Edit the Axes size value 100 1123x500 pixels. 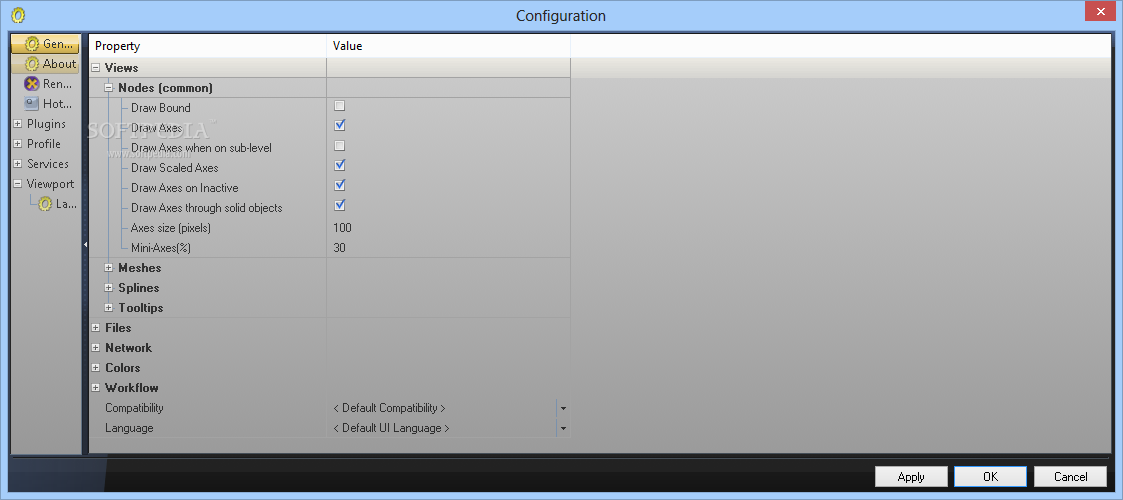tap(342, 228)
